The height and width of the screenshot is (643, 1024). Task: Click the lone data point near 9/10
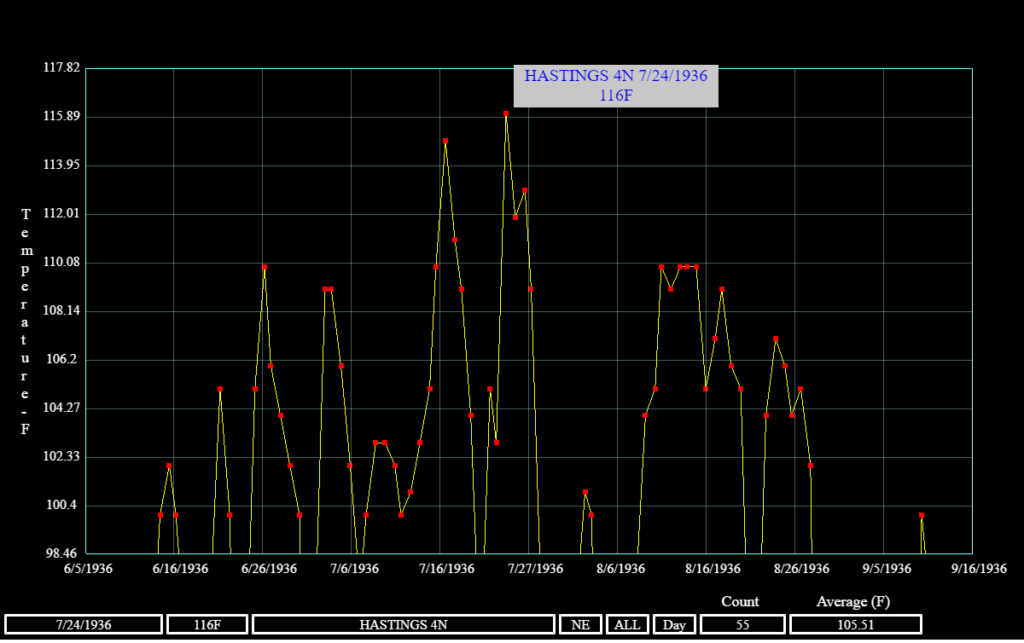coord(921,516)
